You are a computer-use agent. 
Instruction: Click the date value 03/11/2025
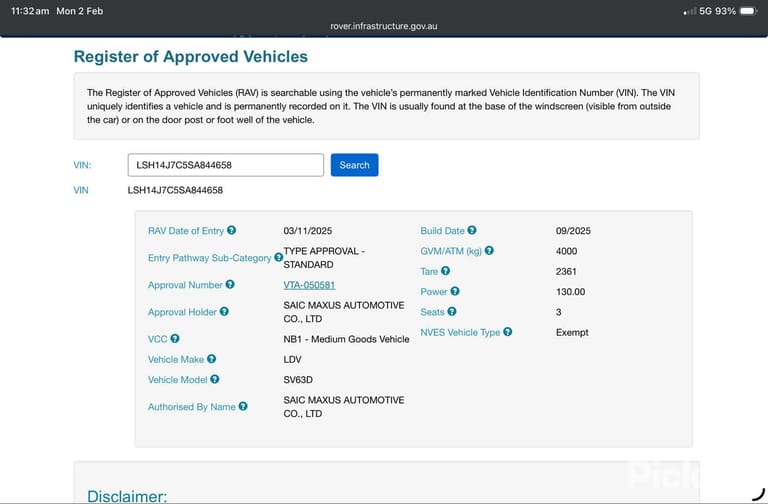point(308,231)
